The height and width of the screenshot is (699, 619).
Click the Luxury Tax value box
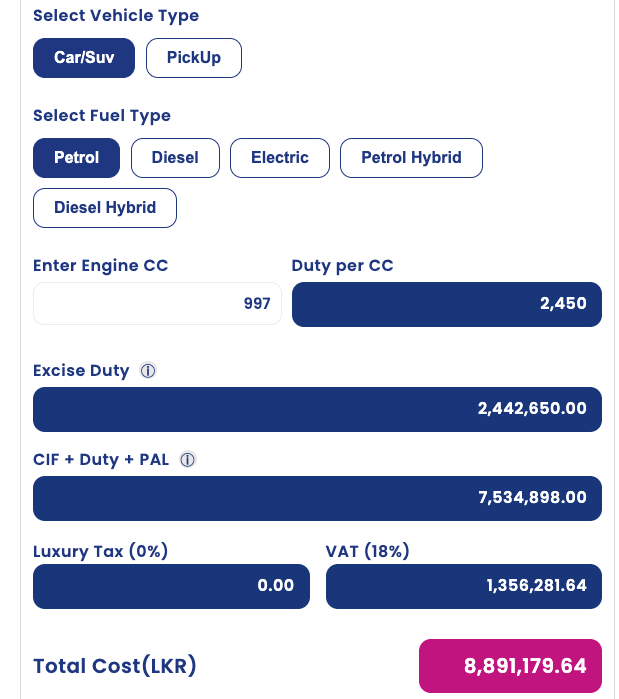pyautogui.click(x=171, y=586)
